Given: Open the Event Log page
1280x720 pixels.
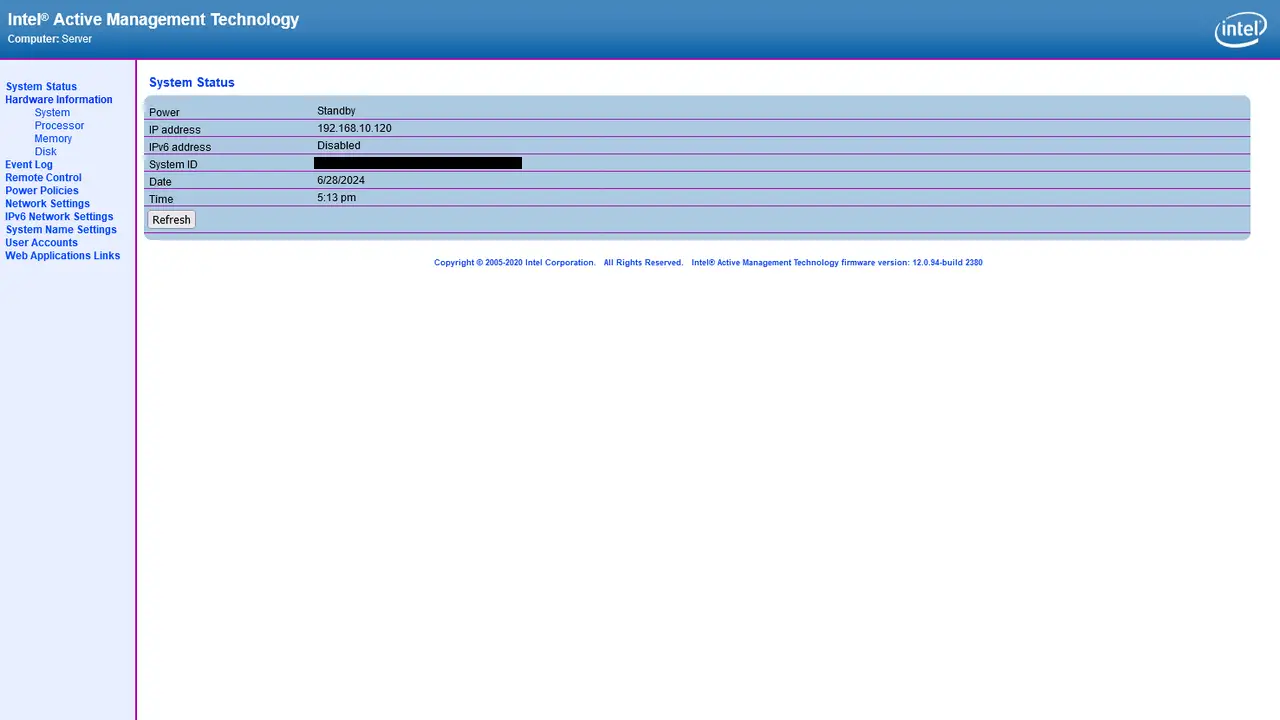Looking at the screenshot, I should (29, 165).
